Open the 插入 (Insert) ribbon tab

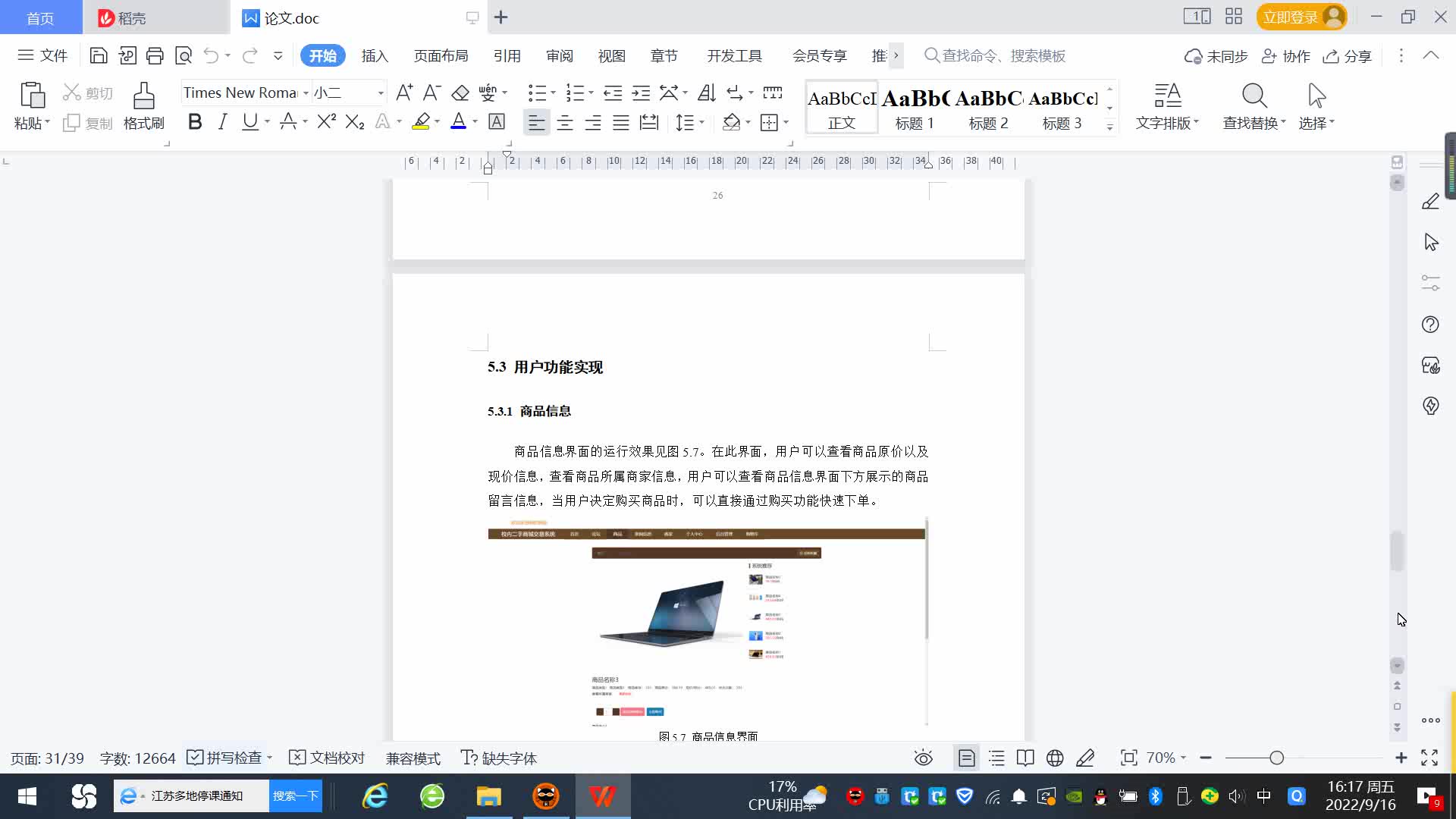pyautogui.click(x=375, y=55)
